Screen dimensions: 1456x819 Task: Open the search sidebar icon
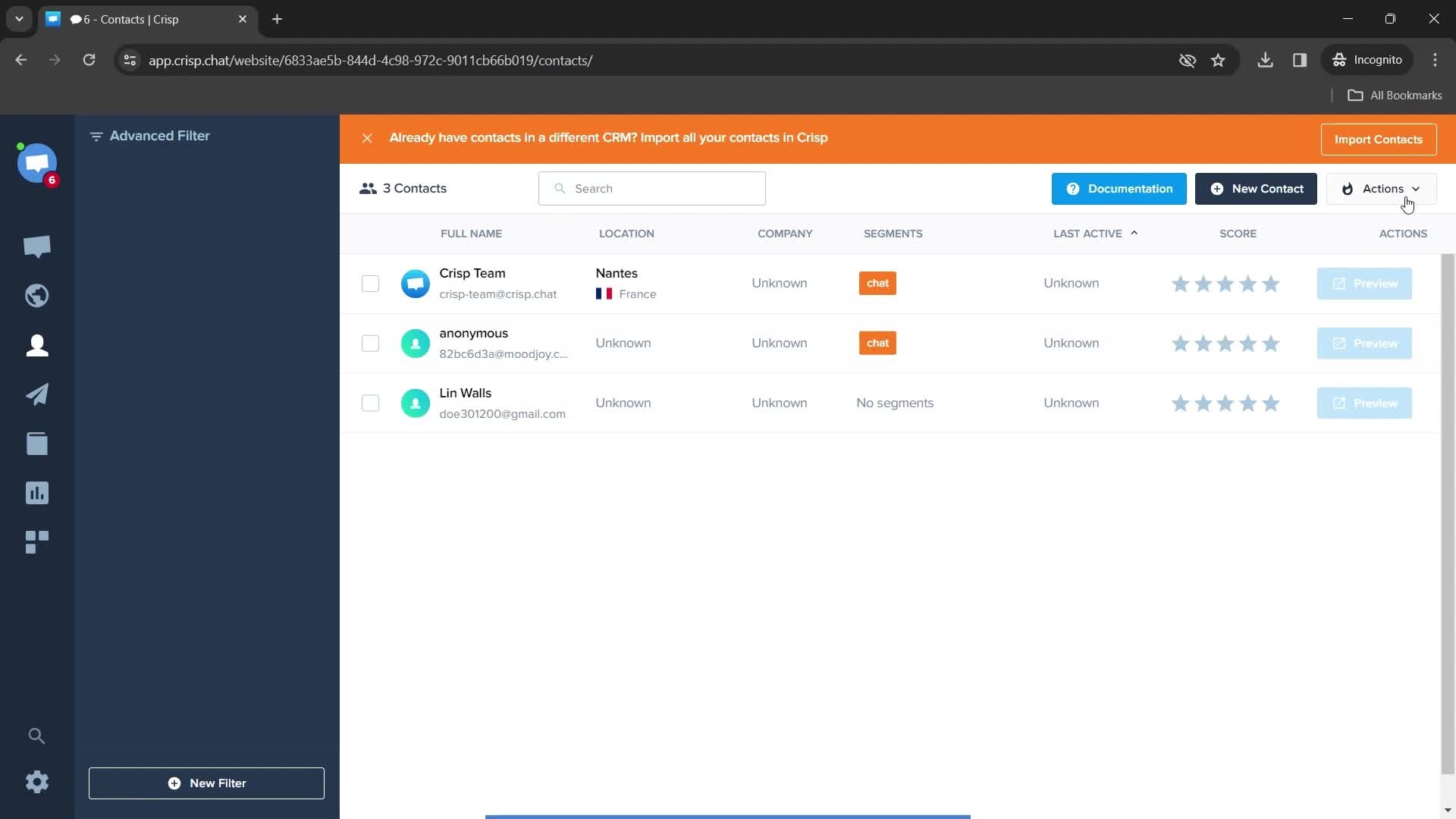point(37,735)
